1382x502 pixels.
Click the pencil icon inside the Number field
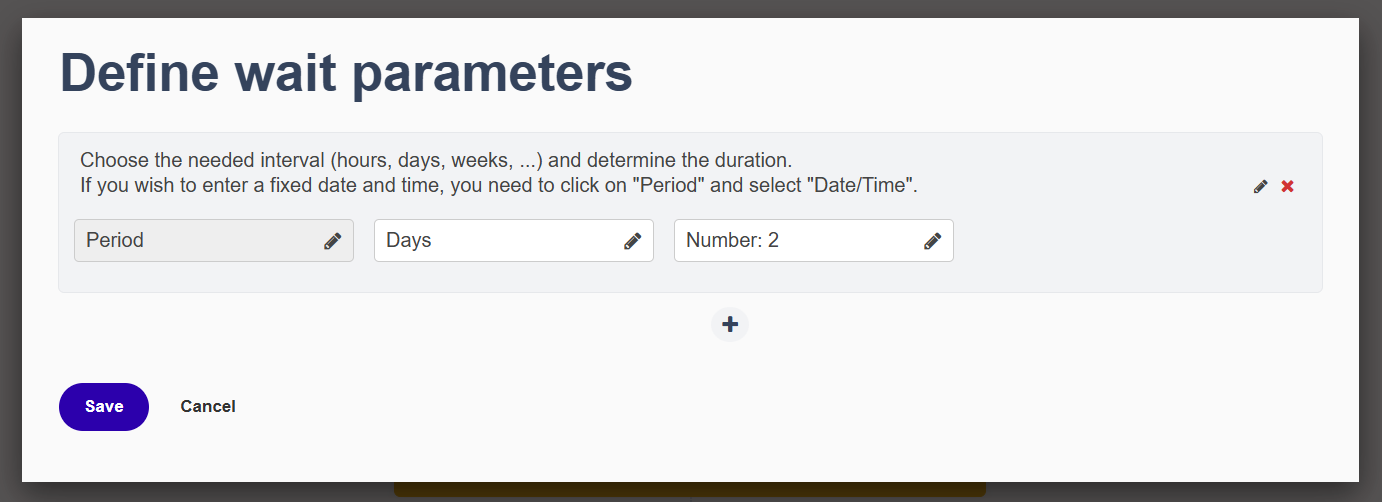(x=933, y=241)
